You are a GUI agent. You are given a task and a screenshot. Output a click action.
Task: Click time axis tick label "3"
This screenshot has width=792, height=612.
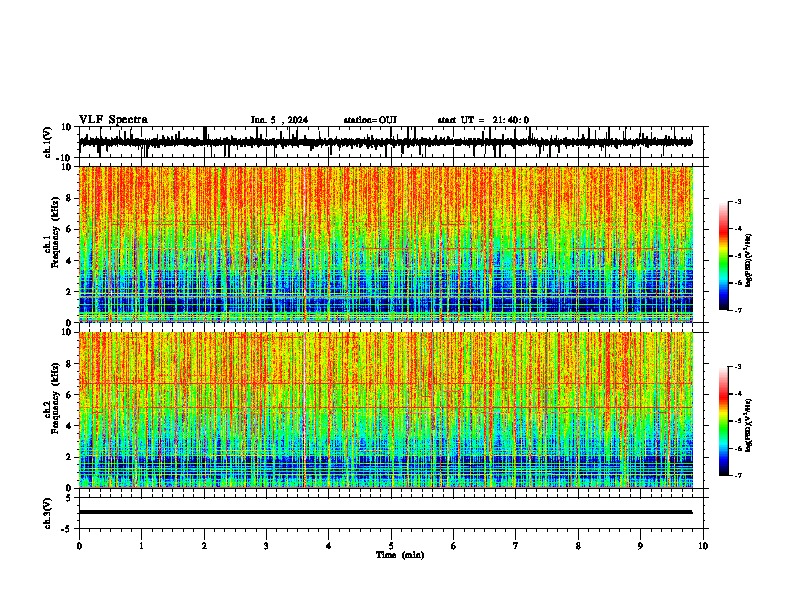click(266, 546)
